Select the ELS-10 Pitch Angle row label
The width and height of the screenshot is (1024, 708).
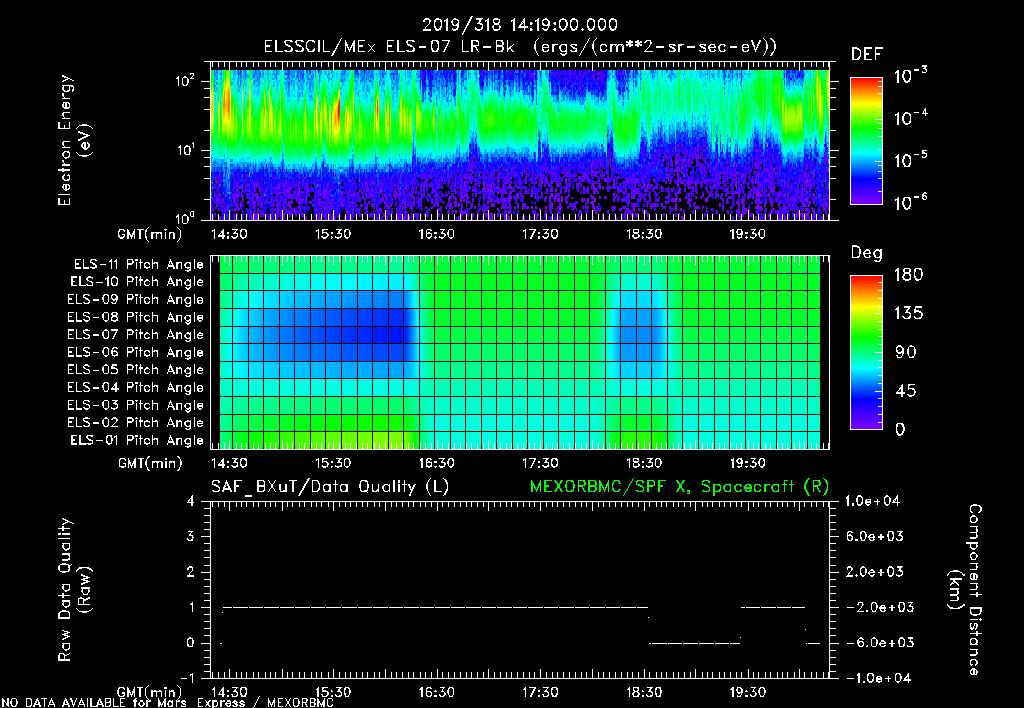pyautogui.click(x=137, y=282)
